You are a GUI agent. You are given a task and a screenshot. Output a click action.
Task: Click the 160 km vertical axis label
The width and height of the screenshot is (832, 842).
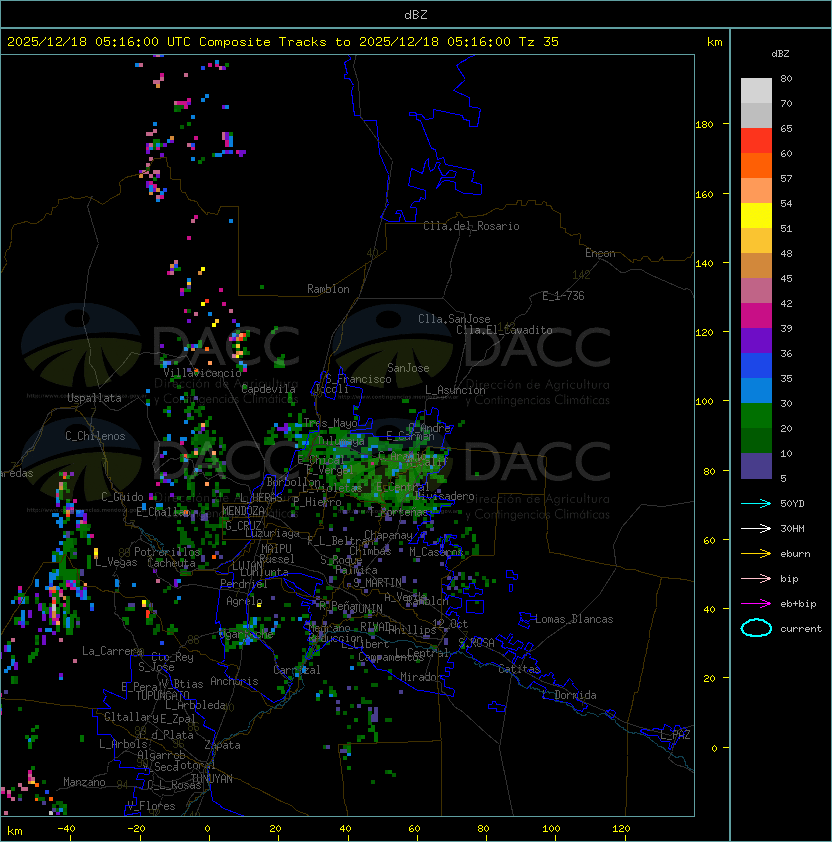tap(705, 194)
